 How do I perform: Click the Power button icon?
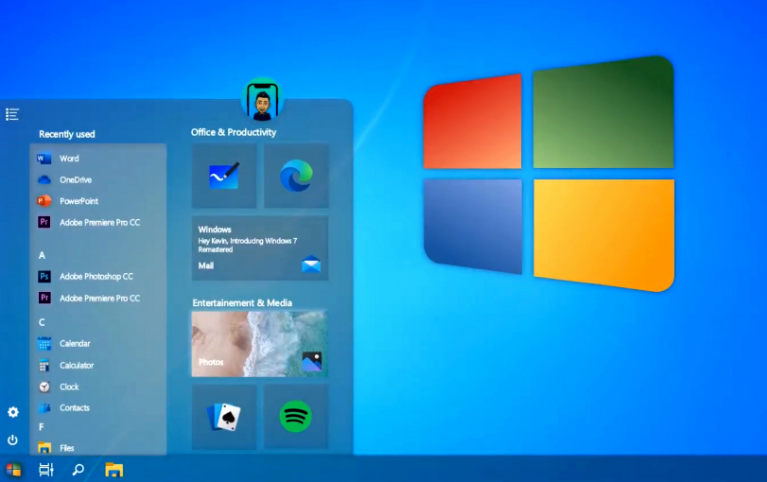[13, 440]
